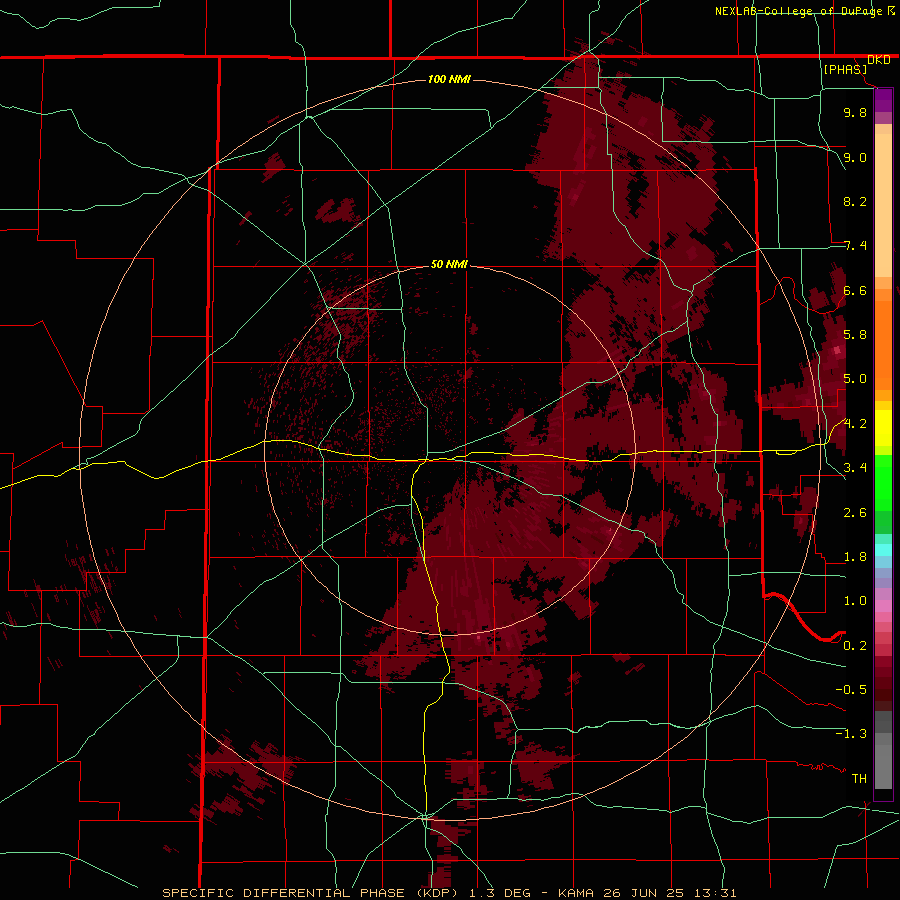Click the 9.8 legend value

pyautogui.click(x=855, y=112)
